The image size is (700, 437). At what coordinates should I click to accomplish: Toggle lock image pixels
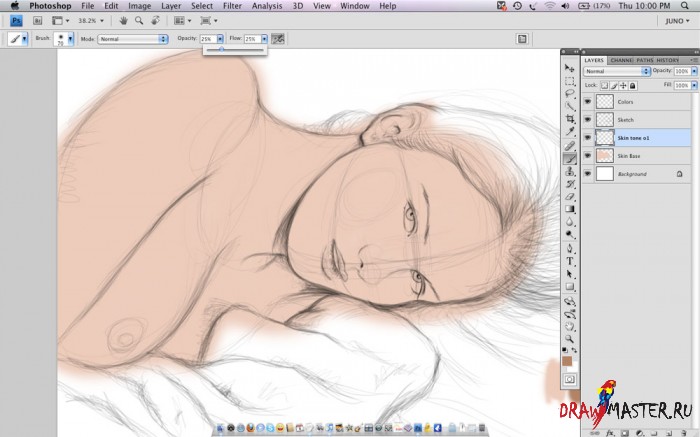[614, 85]
